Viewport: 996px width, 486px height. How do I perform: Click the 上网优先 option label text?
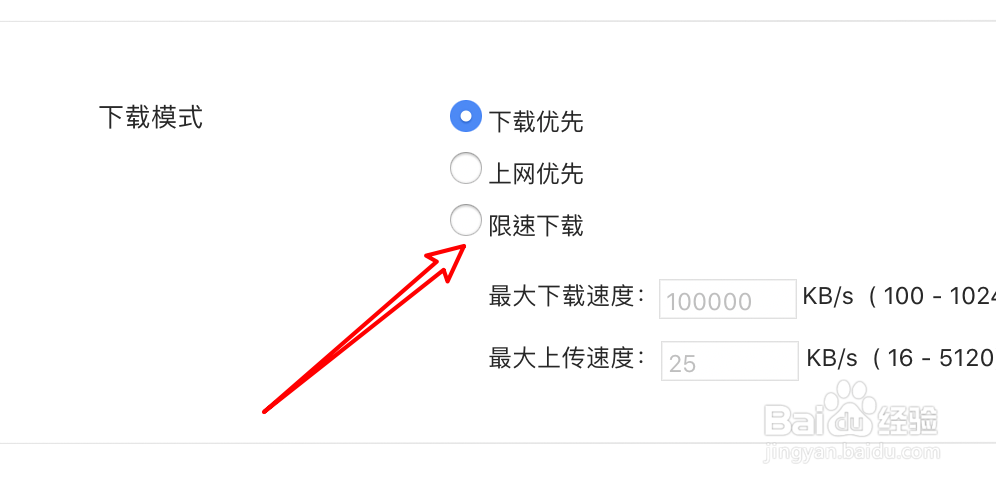click(535, 174)
